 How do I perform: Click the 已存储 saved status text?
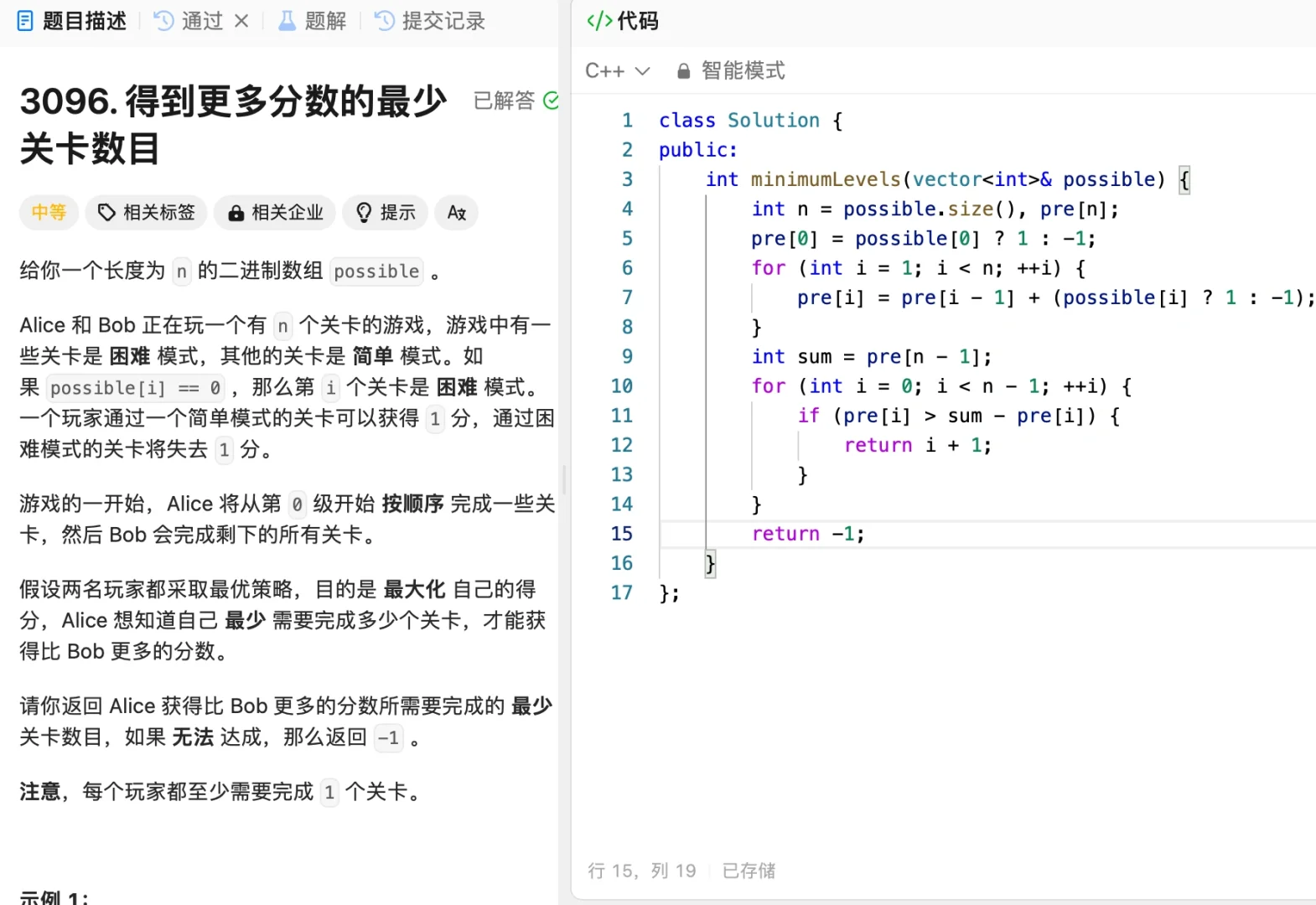coord(749,871)
